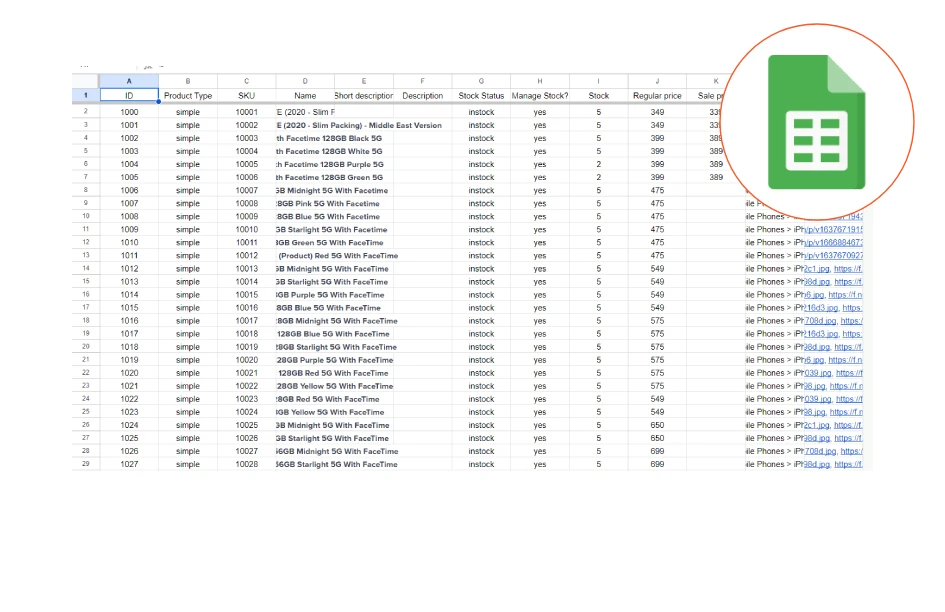Screen dimensions: 945x612
Task: Click the "128GB Red 5G With FaceTime" cell in row 22
Action: pyautogui.click(x=333, y=373)
